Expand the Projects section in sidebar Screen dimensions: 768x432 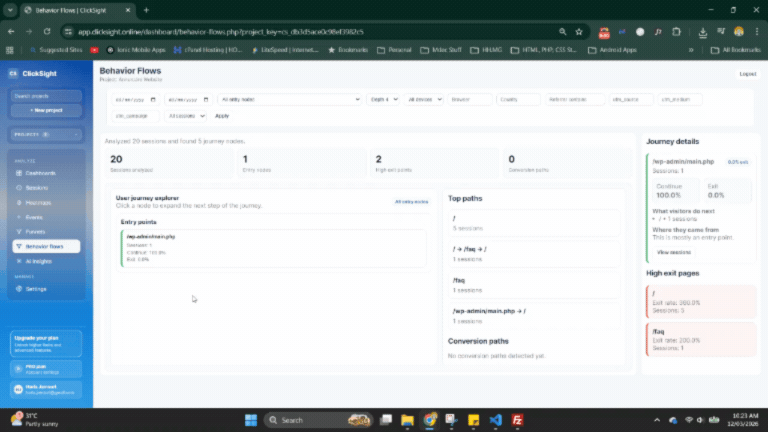(x=46, y=134)
